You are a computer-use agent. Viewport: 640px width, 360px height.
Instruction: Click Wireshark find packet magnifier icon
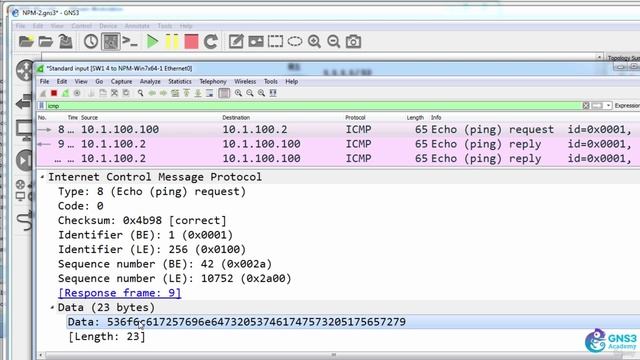click(140, 93)
